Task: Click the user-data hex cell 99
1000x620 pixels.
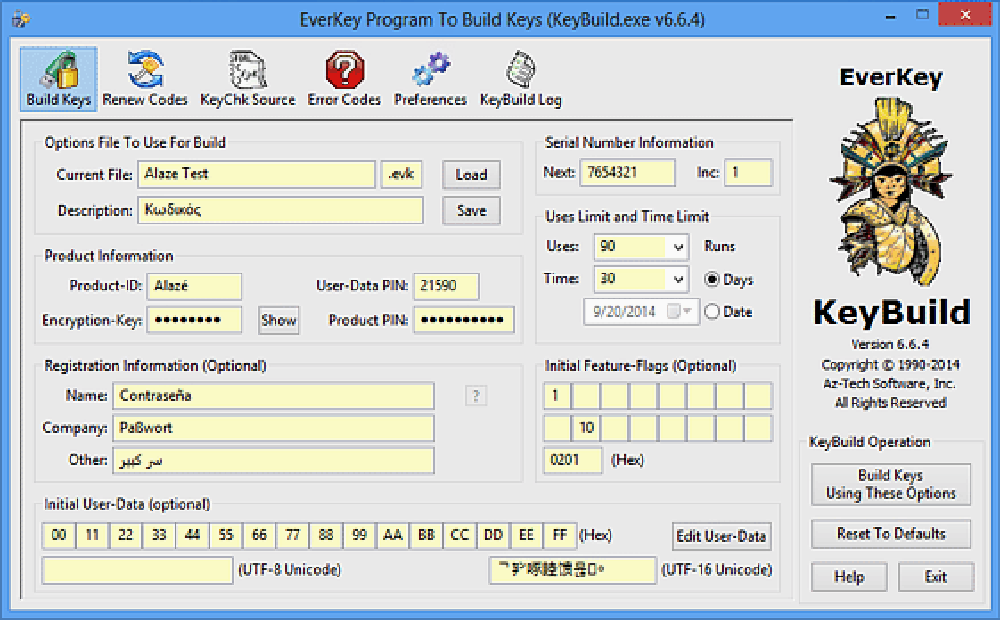Action: pos(359,535)
